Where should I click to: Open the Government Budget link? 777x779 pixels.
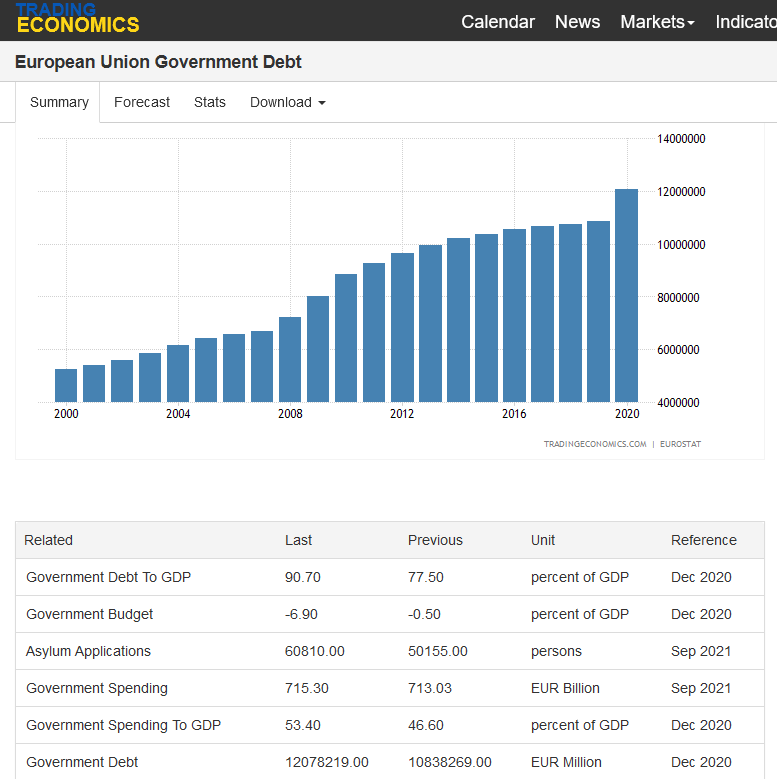(x=90, y=614)
